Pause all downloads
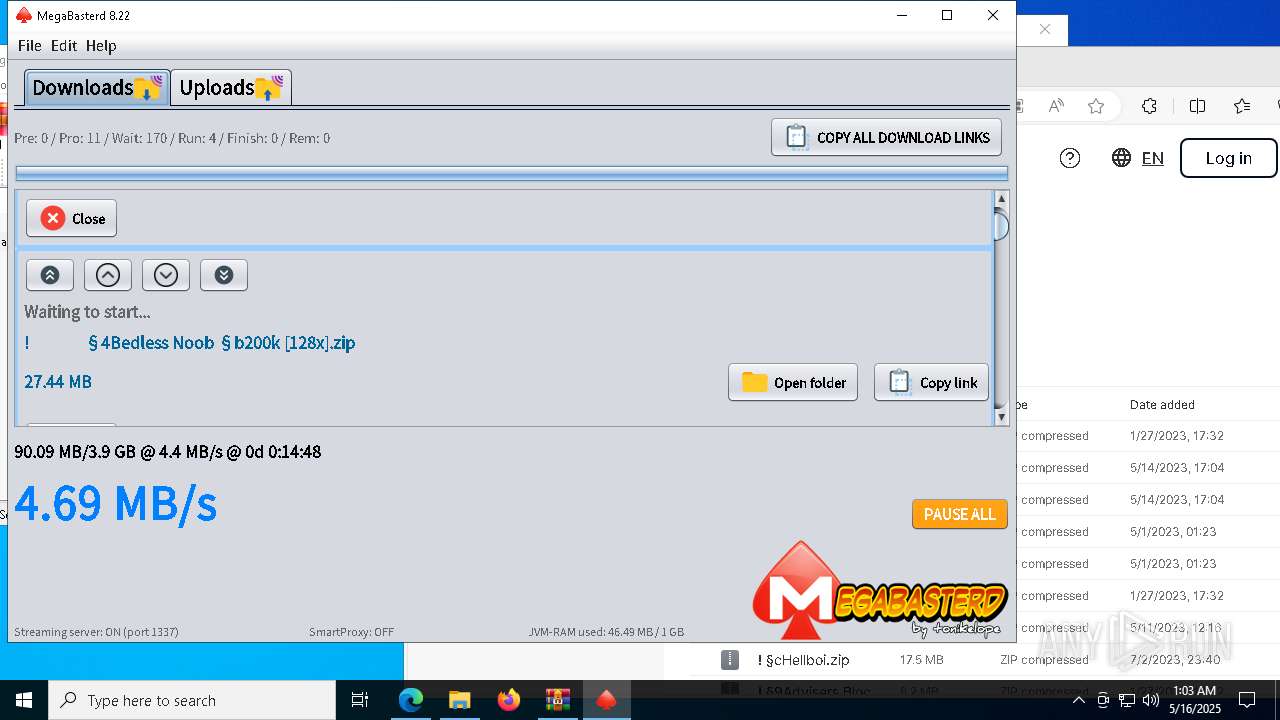 (960, 514)
